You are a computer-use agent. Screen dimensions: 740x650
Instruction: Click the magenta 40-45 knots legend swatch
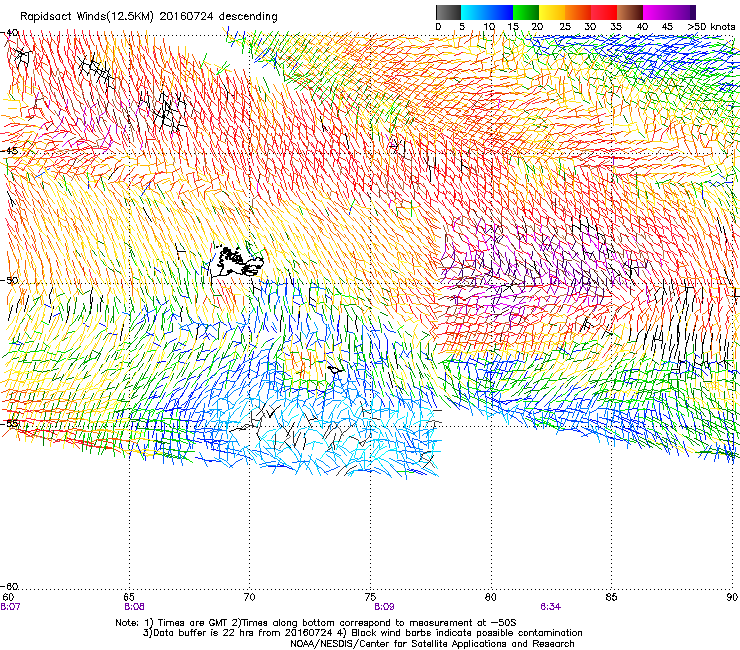coord(656,12)
